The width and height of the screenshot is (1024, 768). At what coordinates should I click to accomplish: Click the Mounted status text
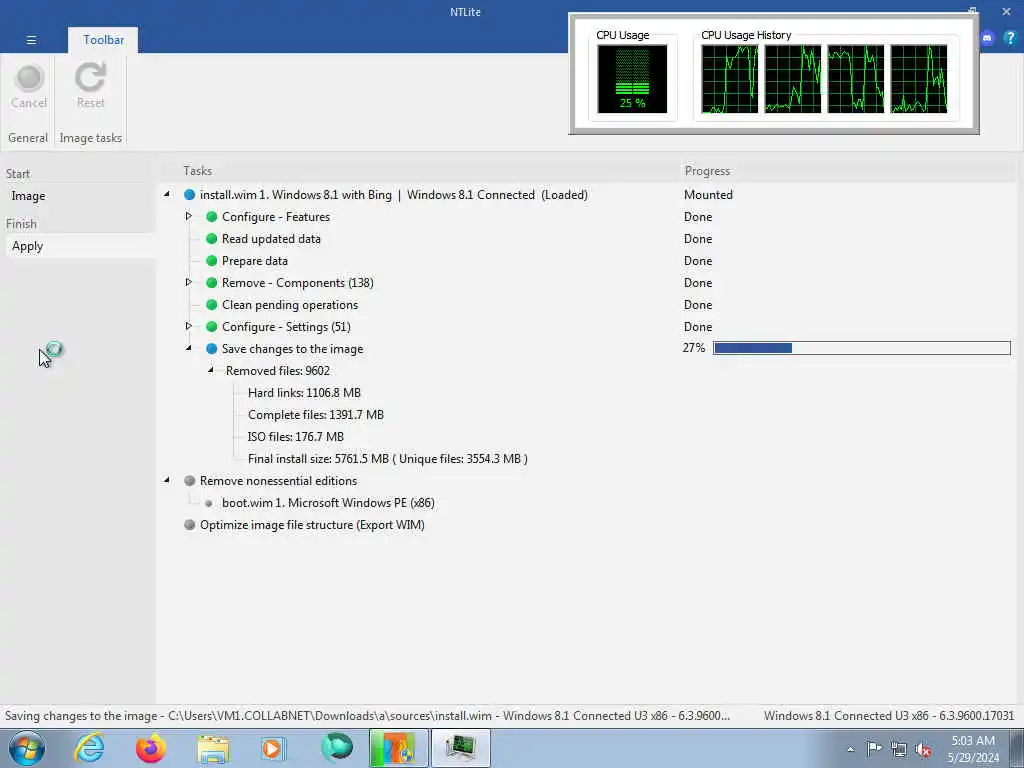pos(708,195)
